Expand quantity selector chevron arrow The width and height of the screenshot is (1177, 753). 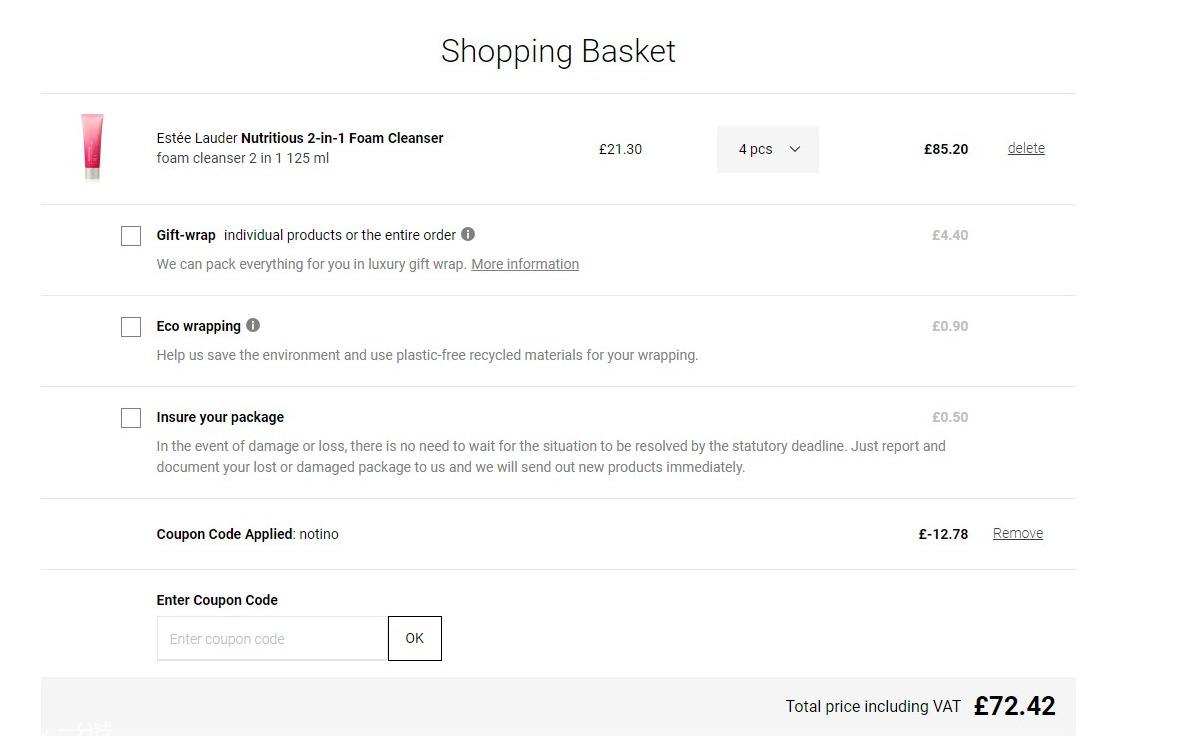tap(795, 149)
